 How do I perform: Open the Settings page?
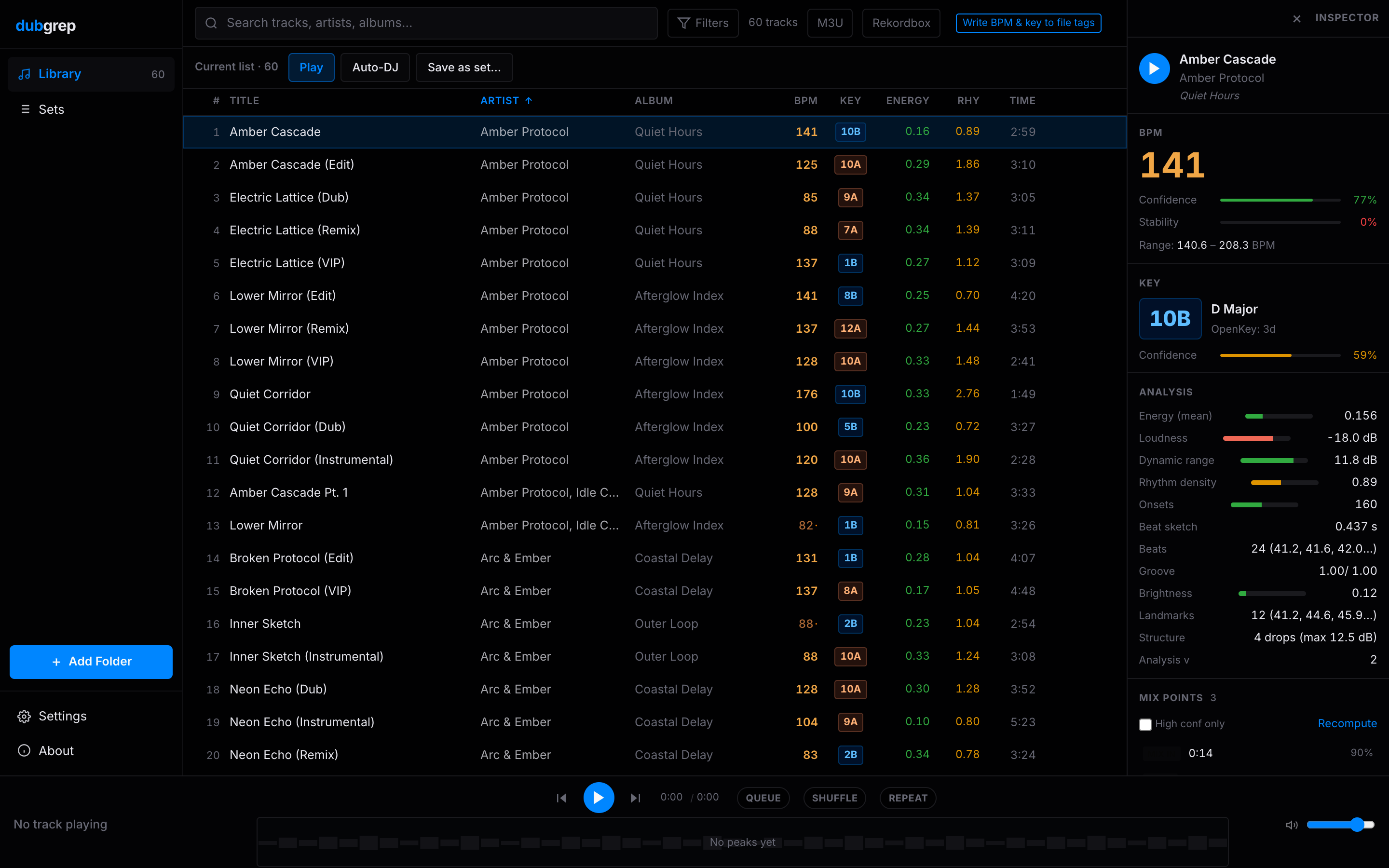pyautogui.click(x=91, y=716)
